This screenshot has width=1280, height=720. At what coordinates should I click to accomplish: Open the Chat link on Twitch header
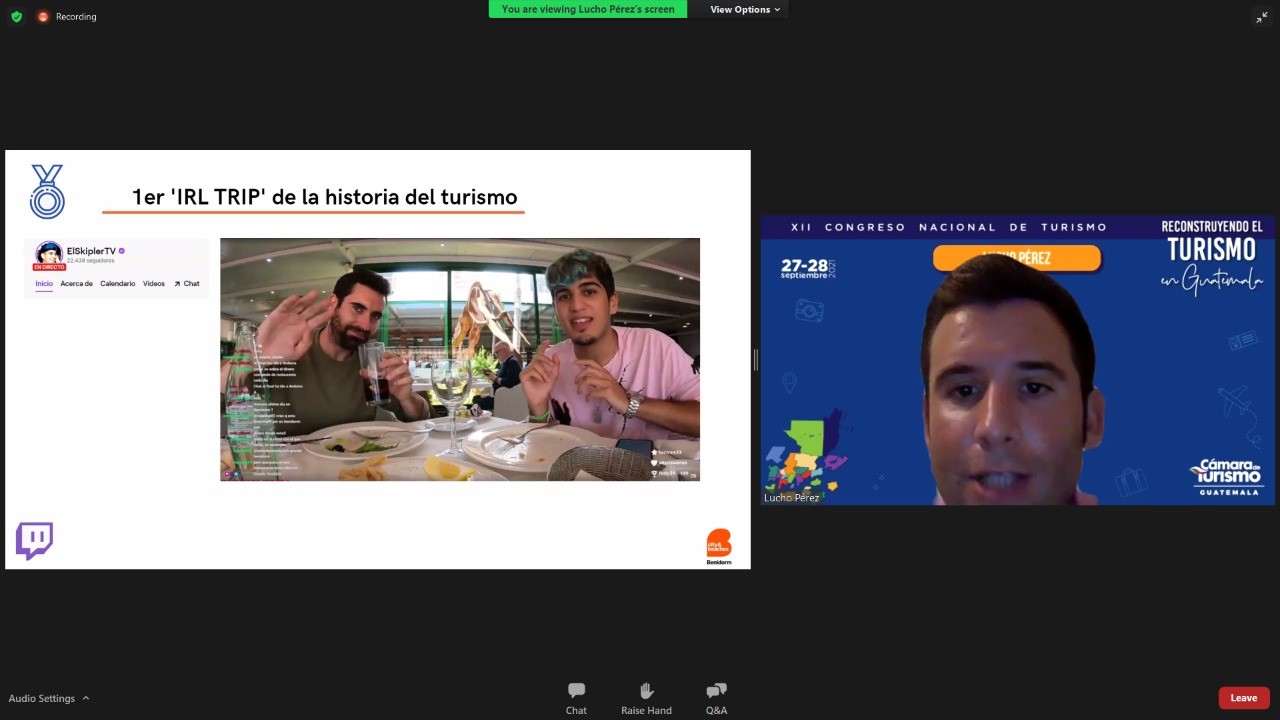[x=187, y=284]
